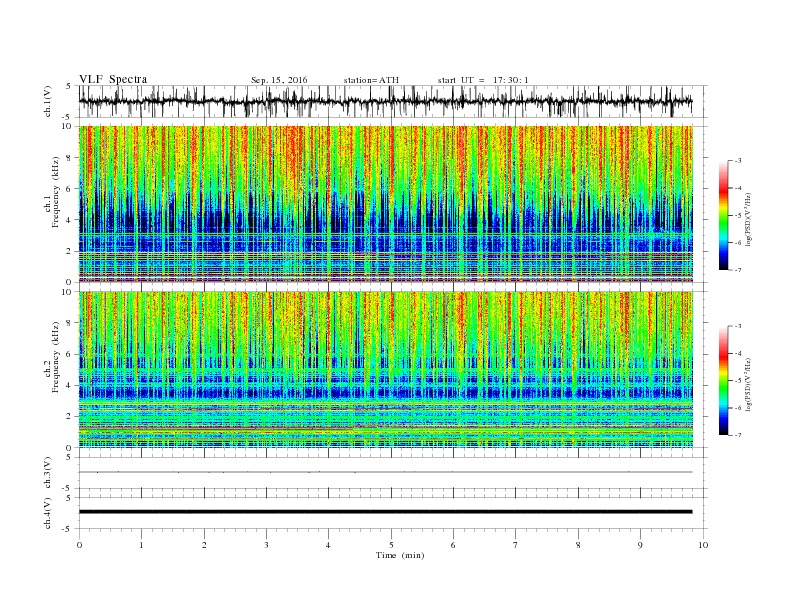Viewport: 792px width, 612px height.
Task: Click the "ch.2 Frequency (kHz)" axis label
Action: pyautogui.click(x=53, y=356)
